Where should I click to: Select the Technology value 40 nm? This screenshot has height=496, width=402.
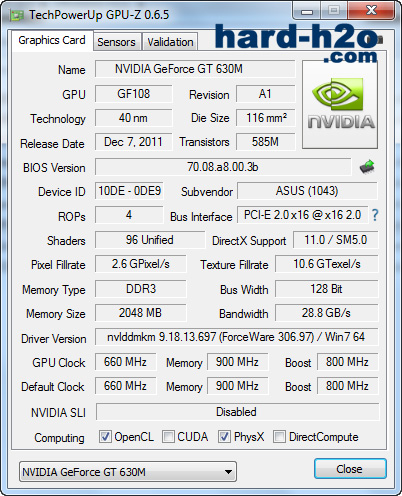tap(134, 118)
